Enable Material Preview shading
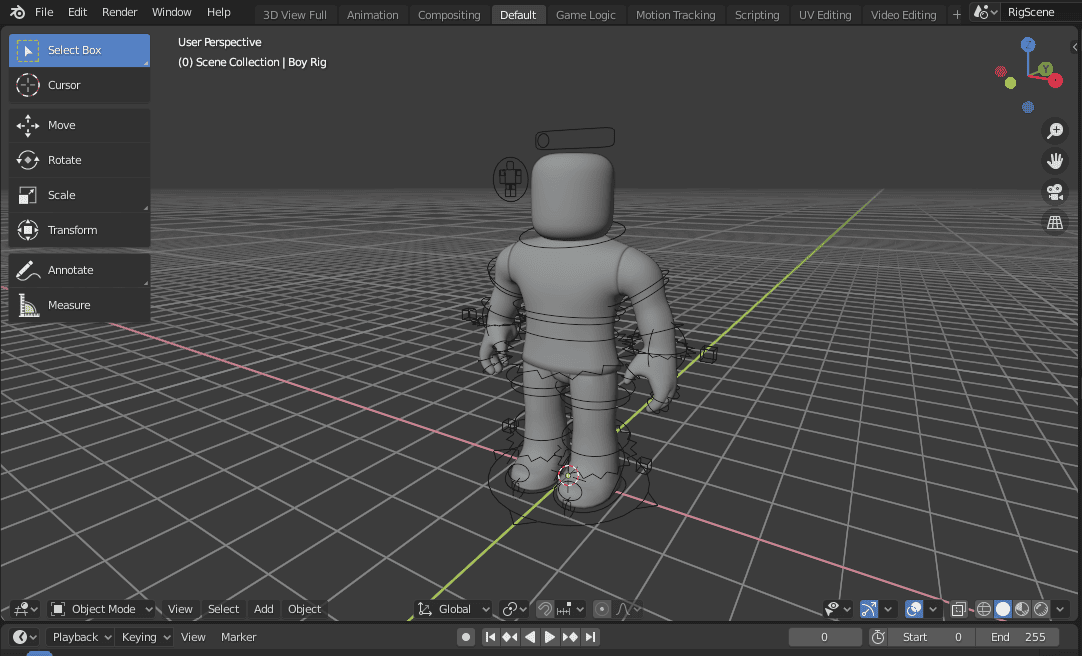The height and width of the screenshot is (656, 1082). pos(1021,608)
